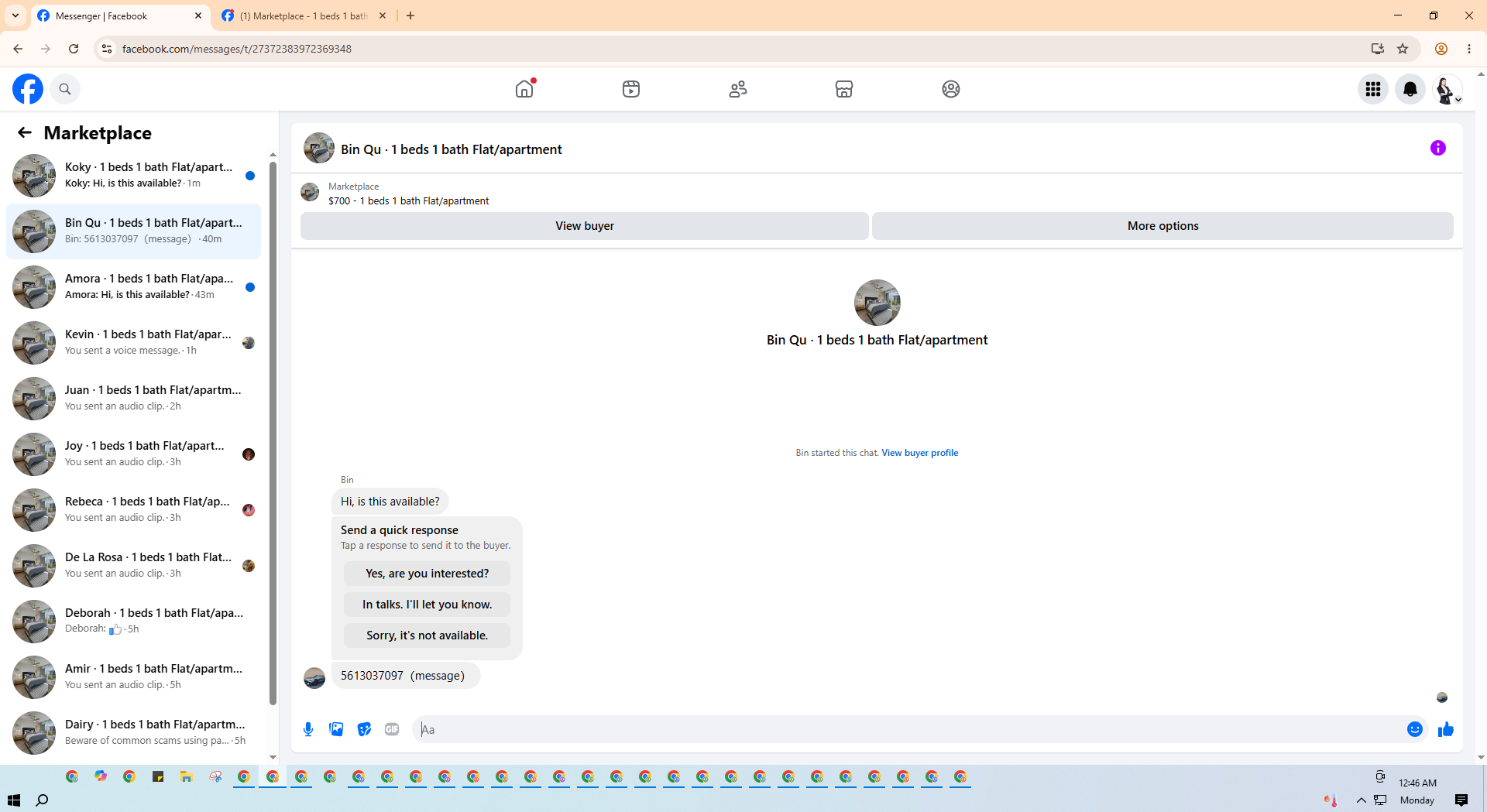Open the Windows Start menu
The image size is (1487, 812).
(x=14, y=800)
